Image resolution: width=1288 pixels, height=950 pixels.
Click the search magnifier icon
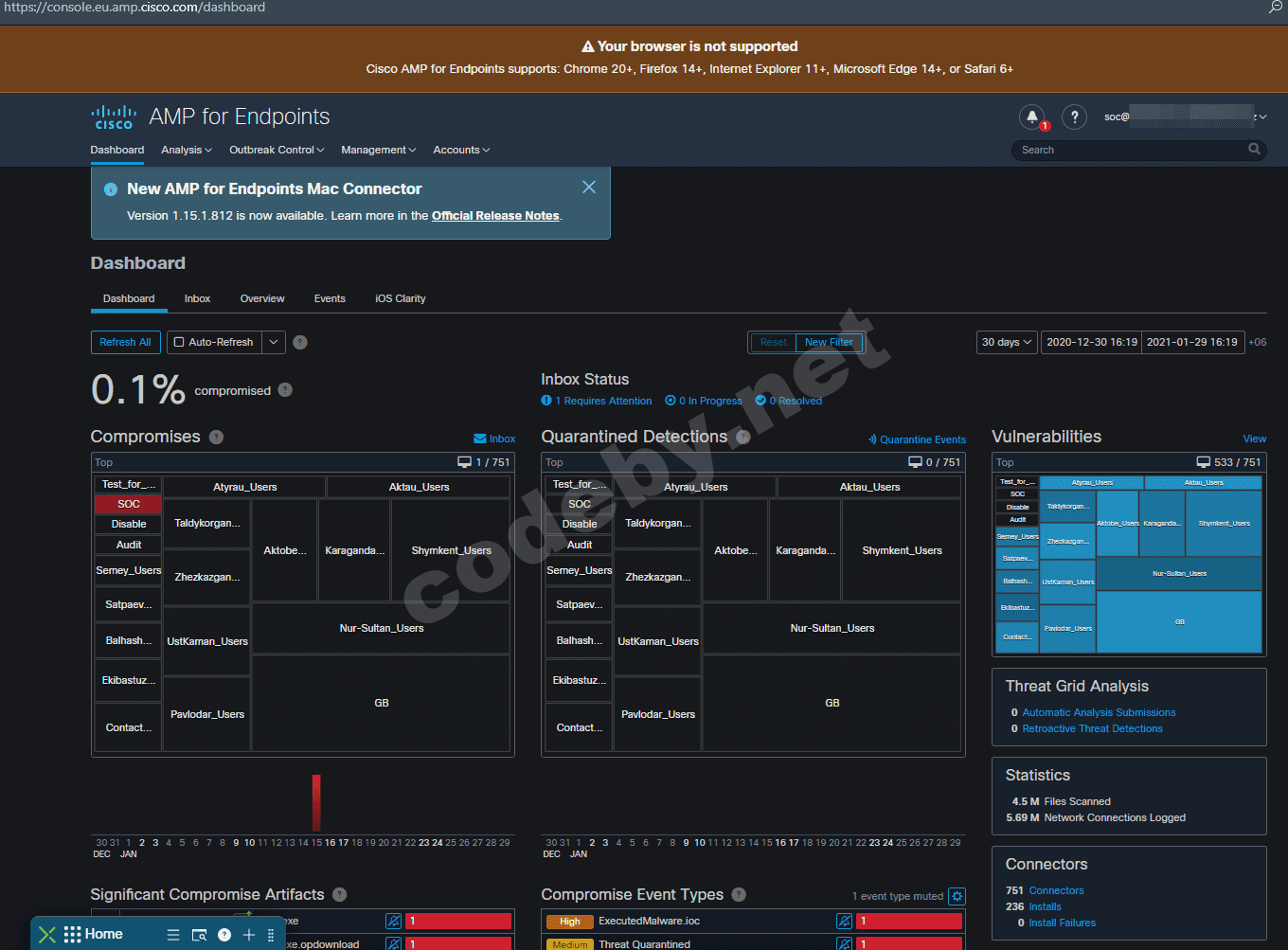coord(1254,150)
